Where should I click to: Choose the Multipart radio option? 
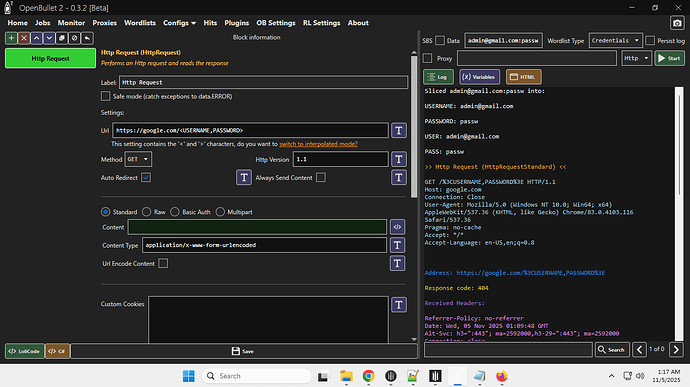pos(220,212)
